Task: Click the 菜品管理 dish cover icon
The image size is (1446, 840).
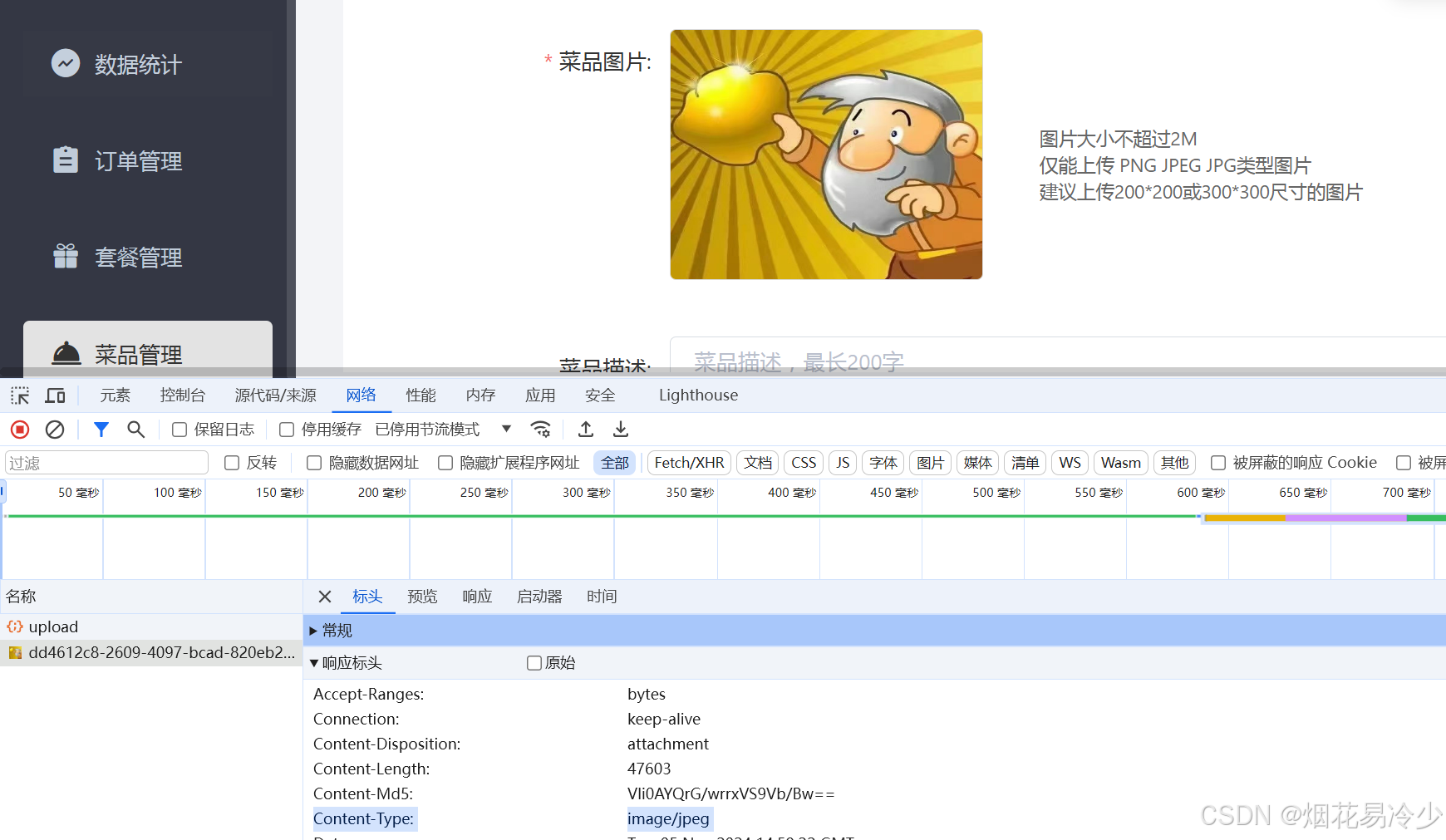Action: pyautogui.click(x=66, y=353)
